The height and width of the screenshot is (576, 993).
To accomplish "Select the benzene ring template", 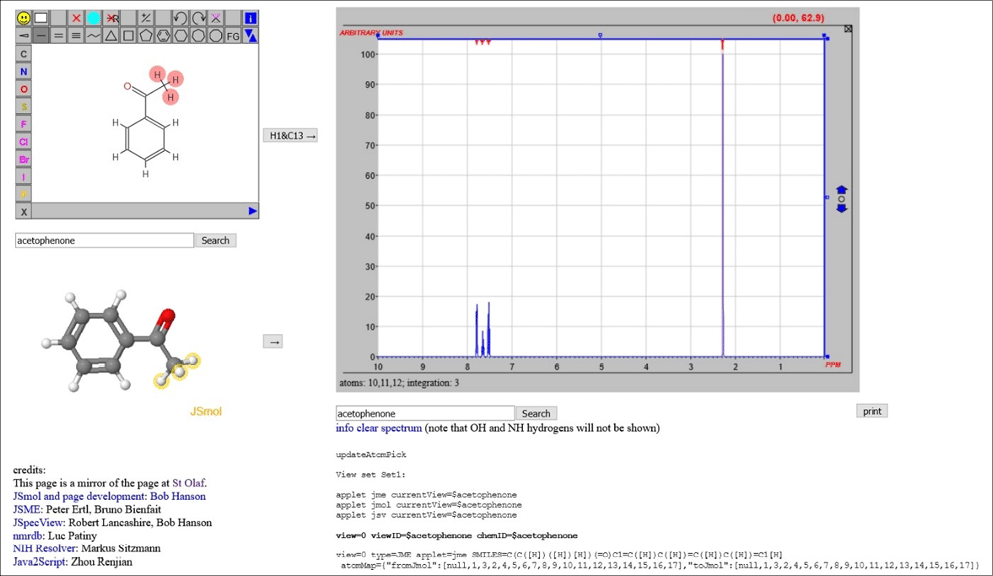I will coord(163,35).
